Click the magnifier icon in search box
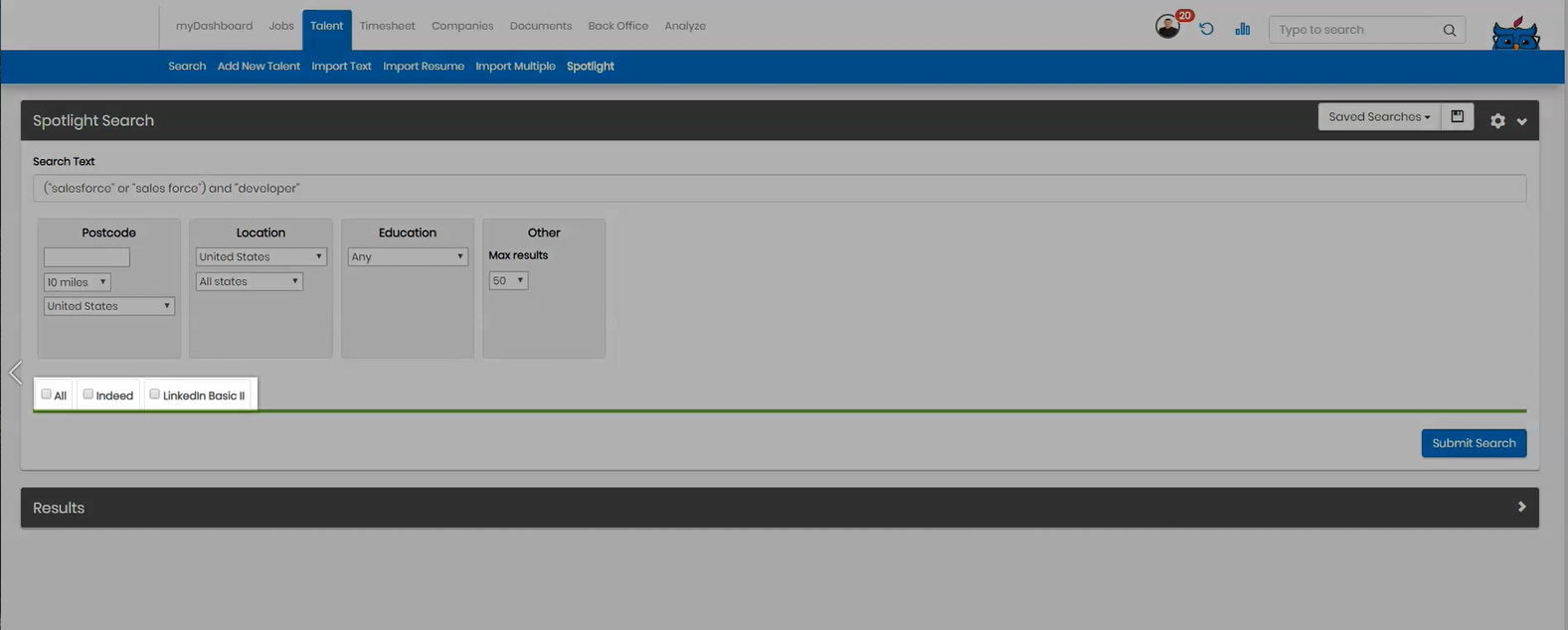The width and height of the screenshot is (1568, 630). pyautogui.click(x=1449, y=30)
